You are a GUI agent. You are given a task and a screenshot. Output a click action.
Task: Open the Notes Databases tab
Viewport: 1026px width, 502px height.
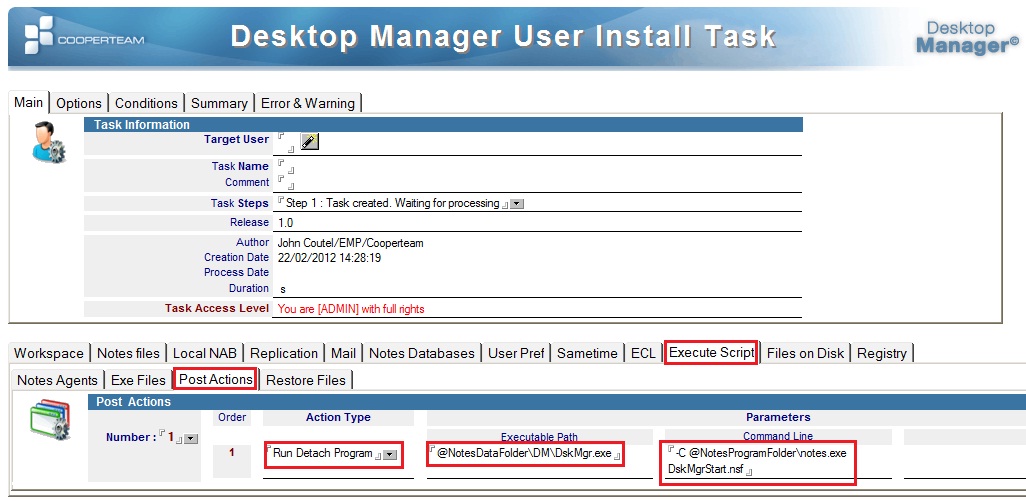pyautogui.click(x=422, y=353)
